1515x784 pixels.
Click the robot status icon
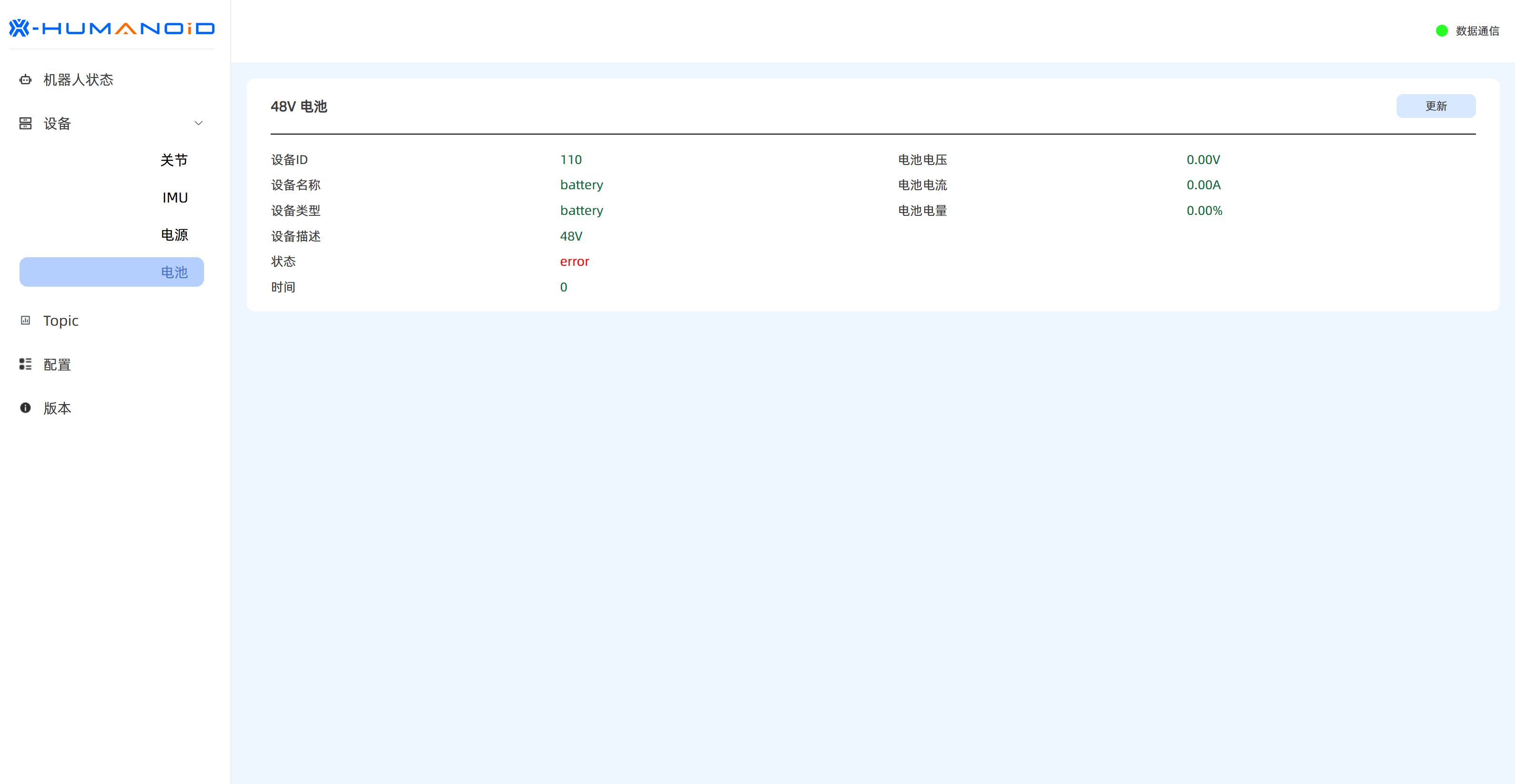(25, 79)
